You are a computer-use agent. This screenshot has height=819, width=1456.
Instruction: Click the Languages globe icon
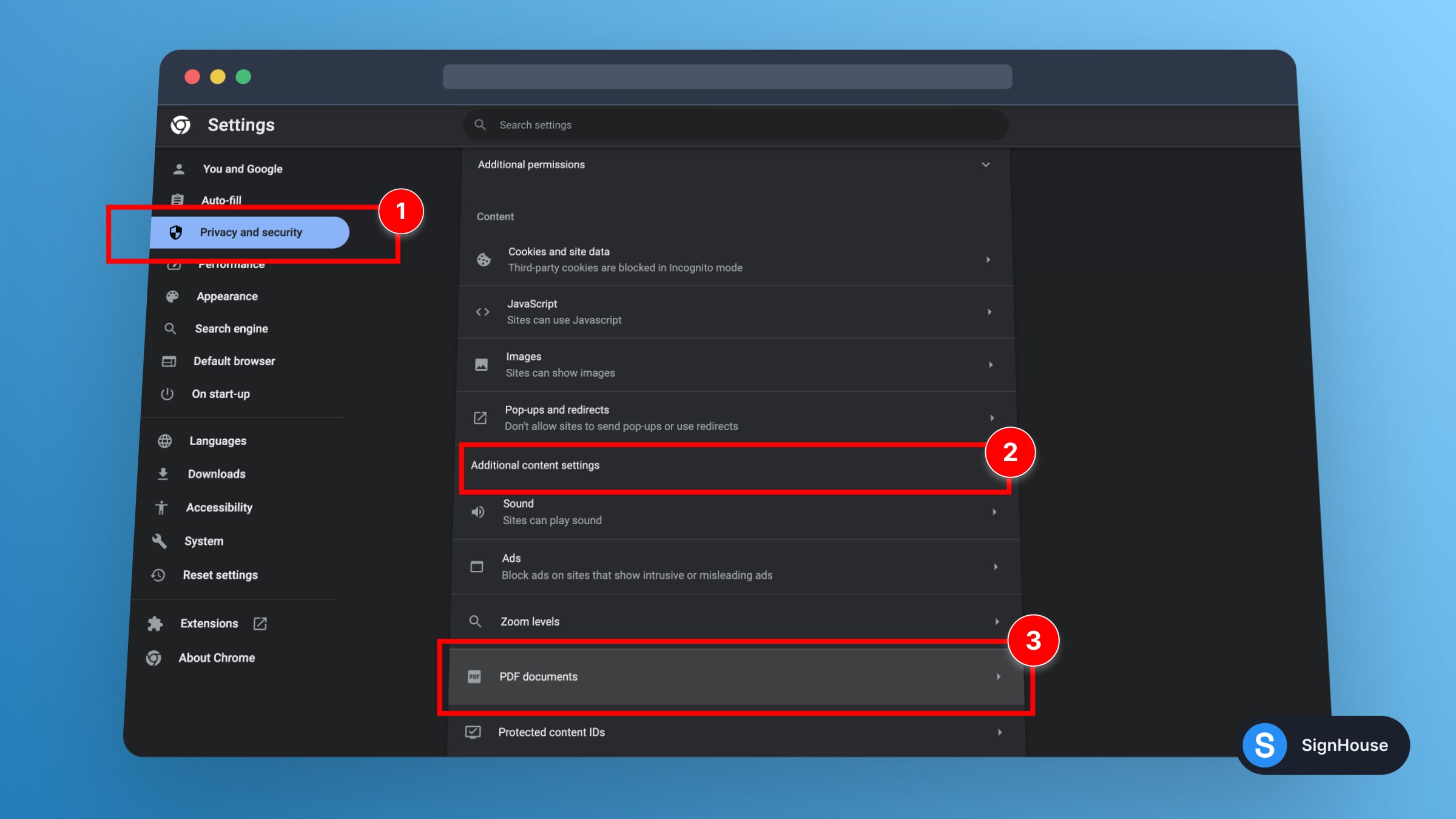coord(165,440)
